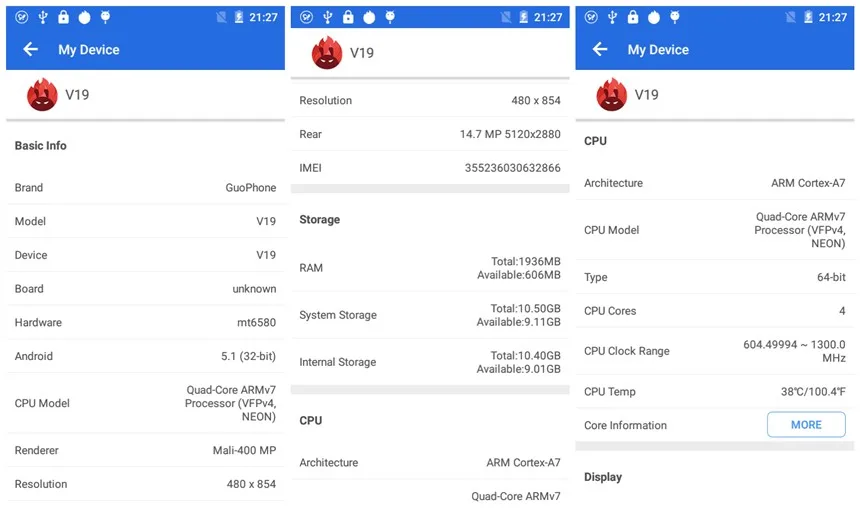Select the Hardware mt6580 row
Screen dimensions: 860x508
point(145,323)
